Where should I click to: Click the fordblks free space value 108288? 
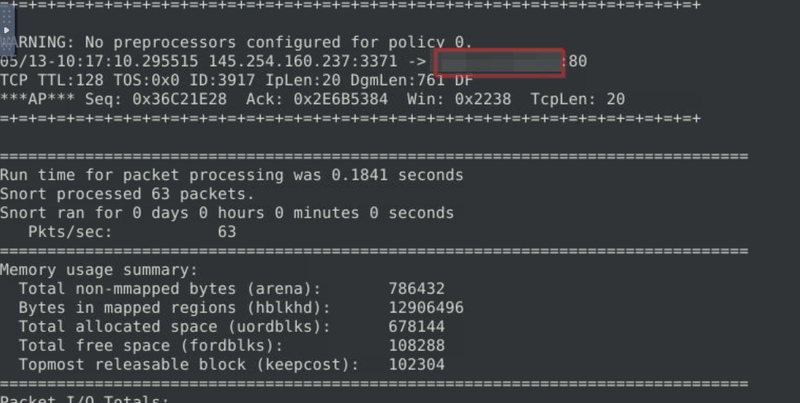(417, 345)
